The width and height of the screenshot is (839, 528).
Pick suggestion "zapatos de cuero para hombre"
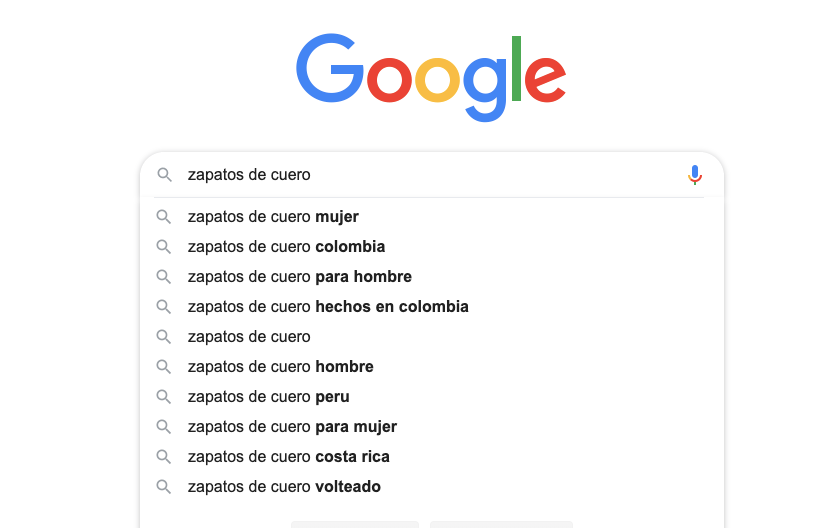pyautogui.click(x=299, y=277)
